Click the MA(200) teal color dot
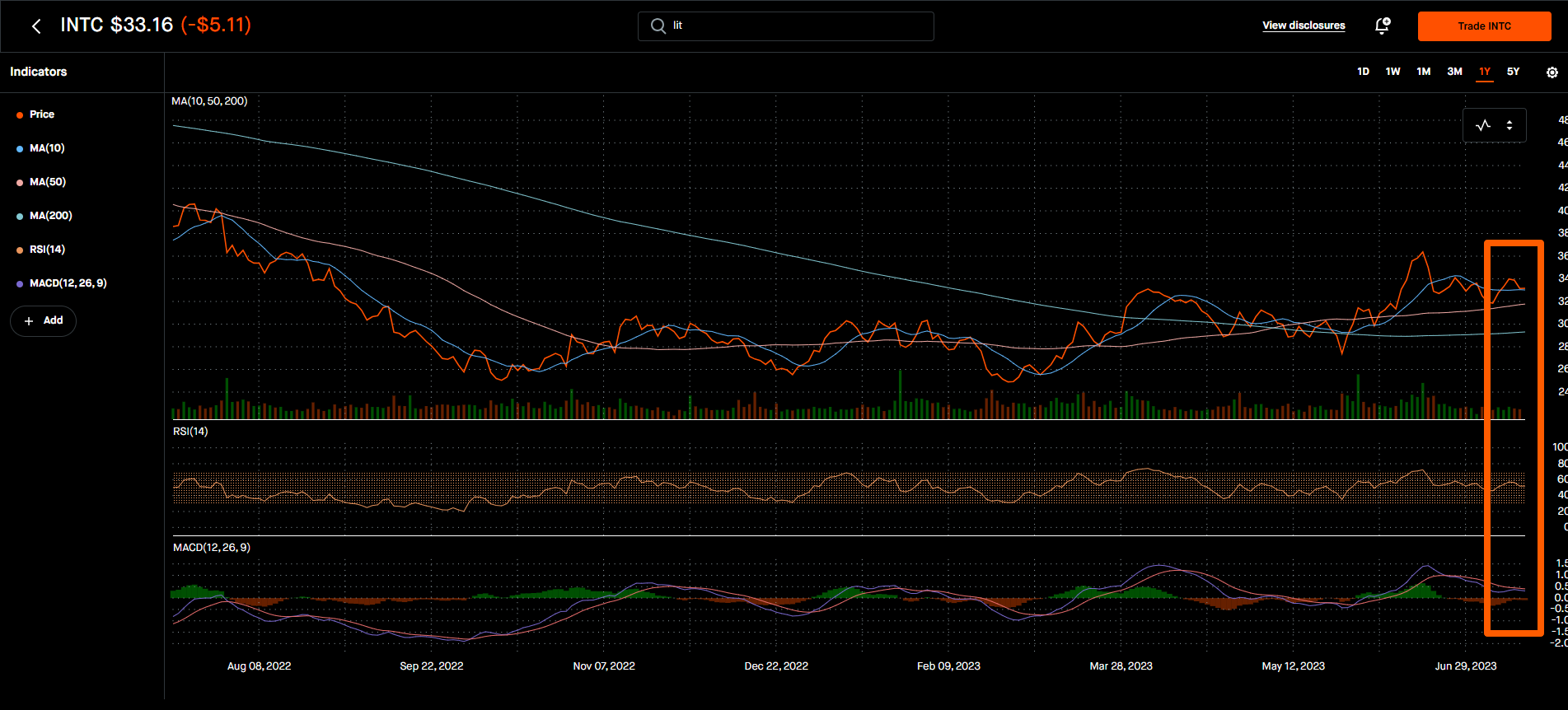The image size is (1568, 710). (20, 217)
